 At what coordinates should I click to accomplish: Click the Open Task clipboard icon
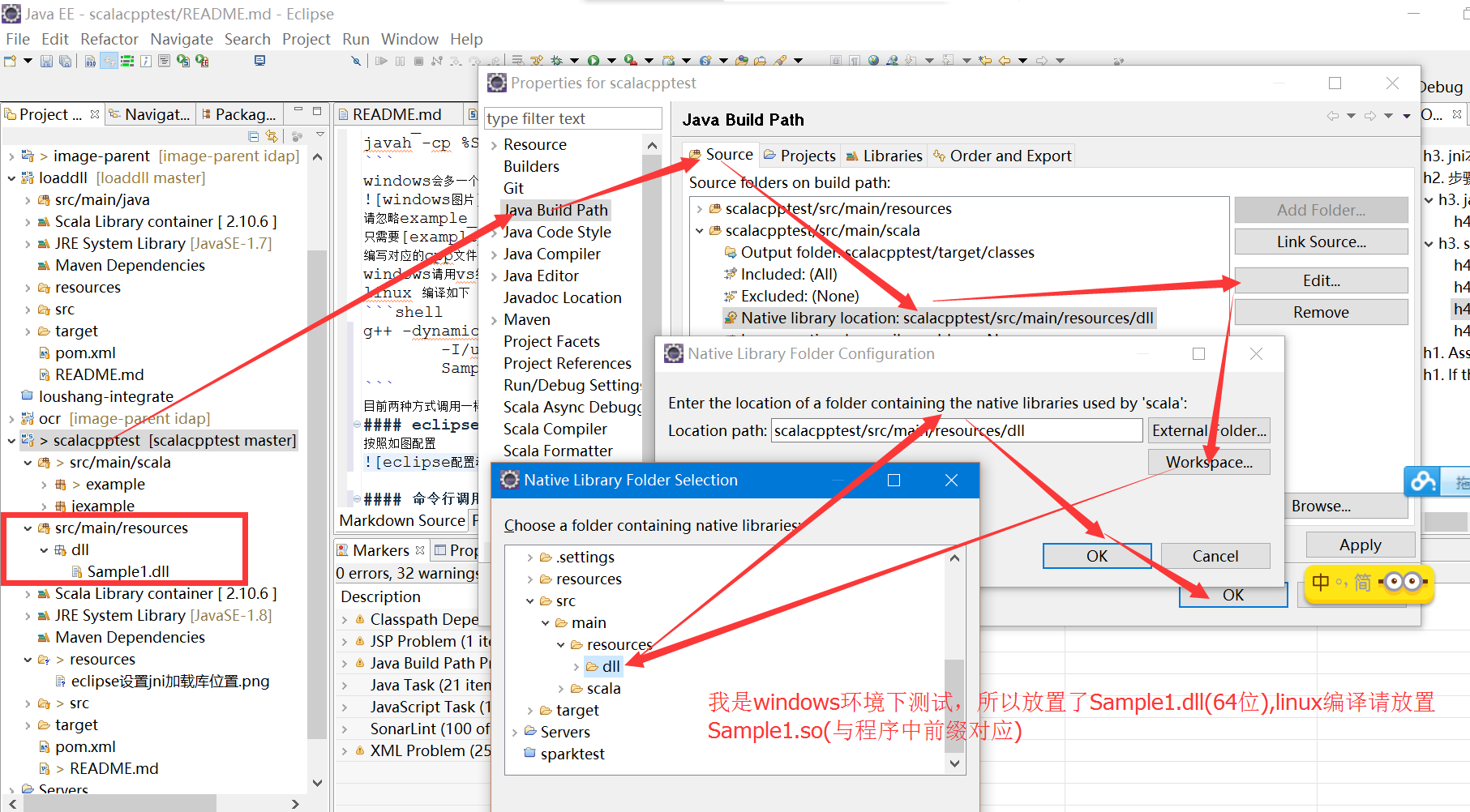tap(760, 60)
